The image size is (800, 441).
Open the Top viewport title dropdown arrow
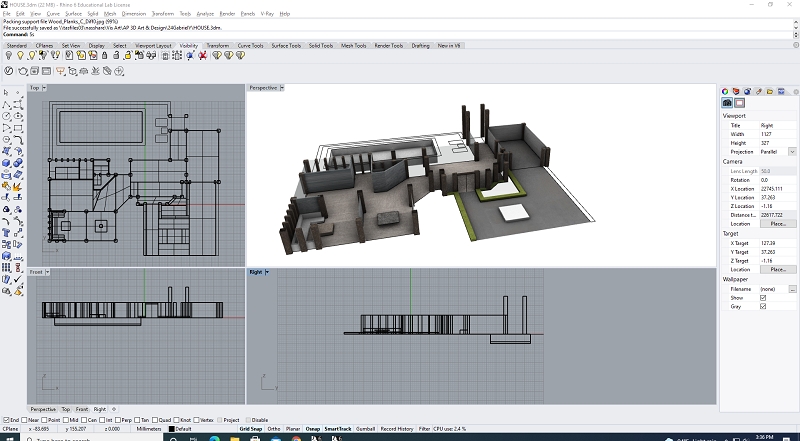pos(44,88)
